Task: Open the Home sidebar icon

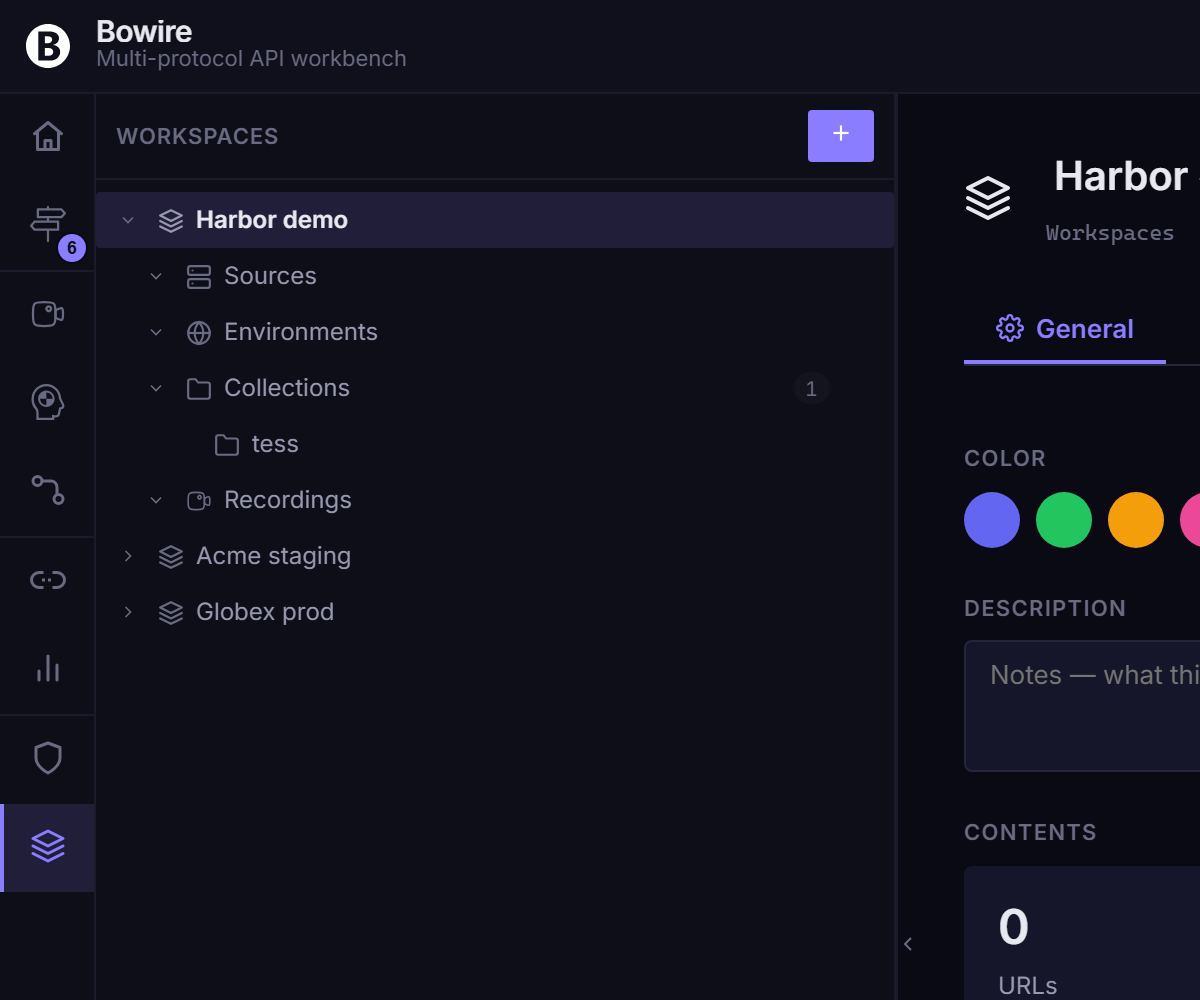Action: (48, 136)
